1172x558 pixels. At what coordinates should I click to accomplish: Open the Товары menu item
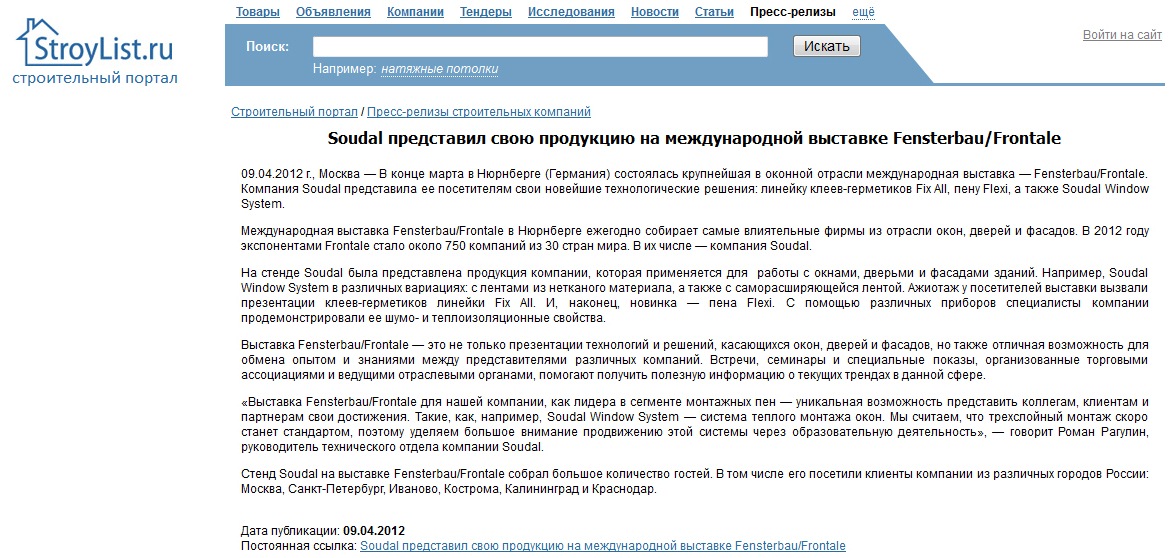(x=258, y=11)
